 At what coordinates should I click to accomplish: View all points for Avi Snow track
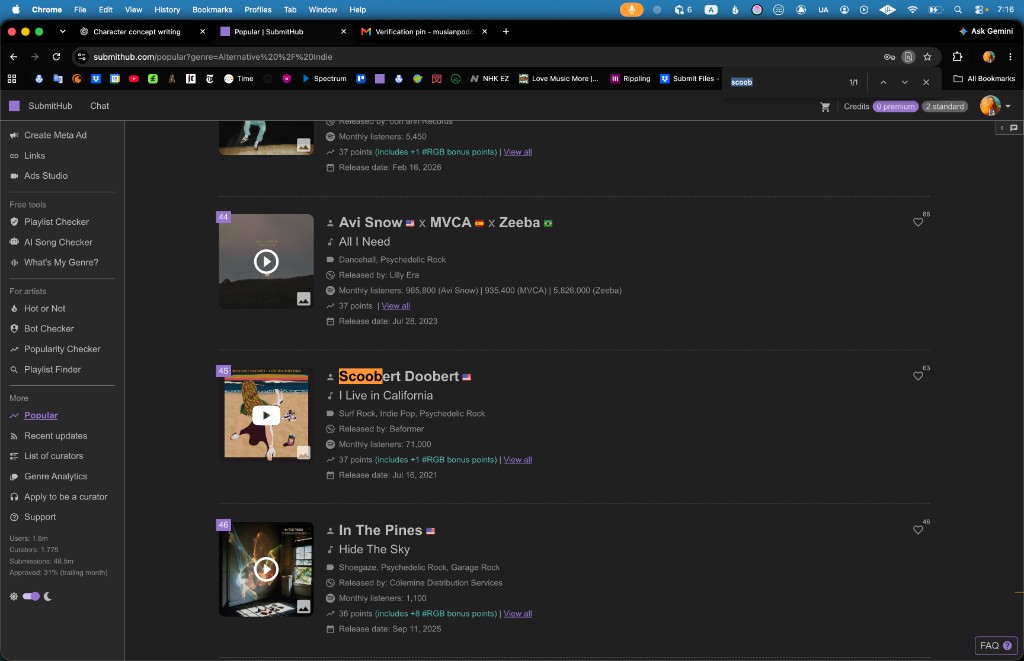click(x=395, y=306)
